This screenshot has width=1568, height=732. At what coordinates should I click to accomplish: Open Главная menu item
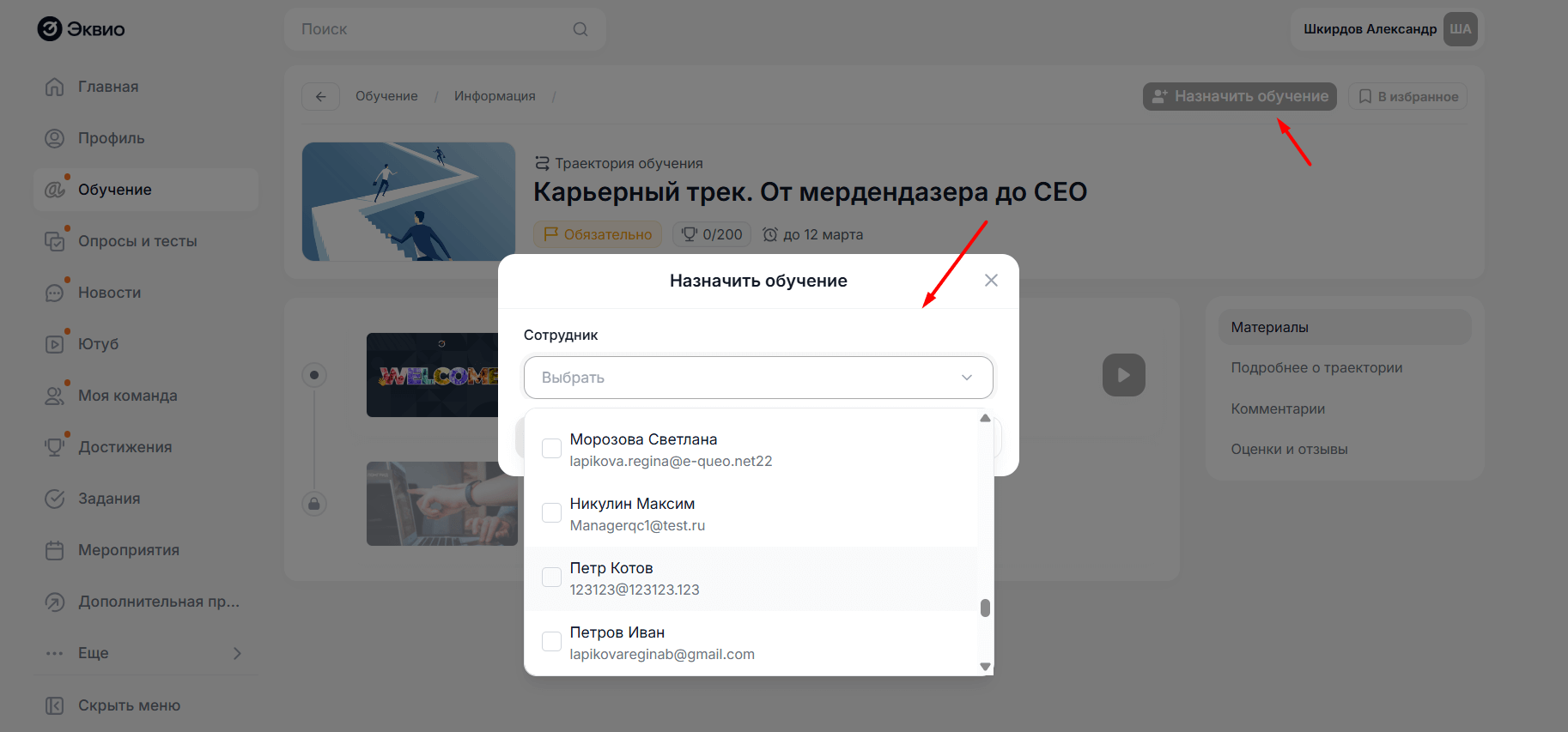pos(146,87)
